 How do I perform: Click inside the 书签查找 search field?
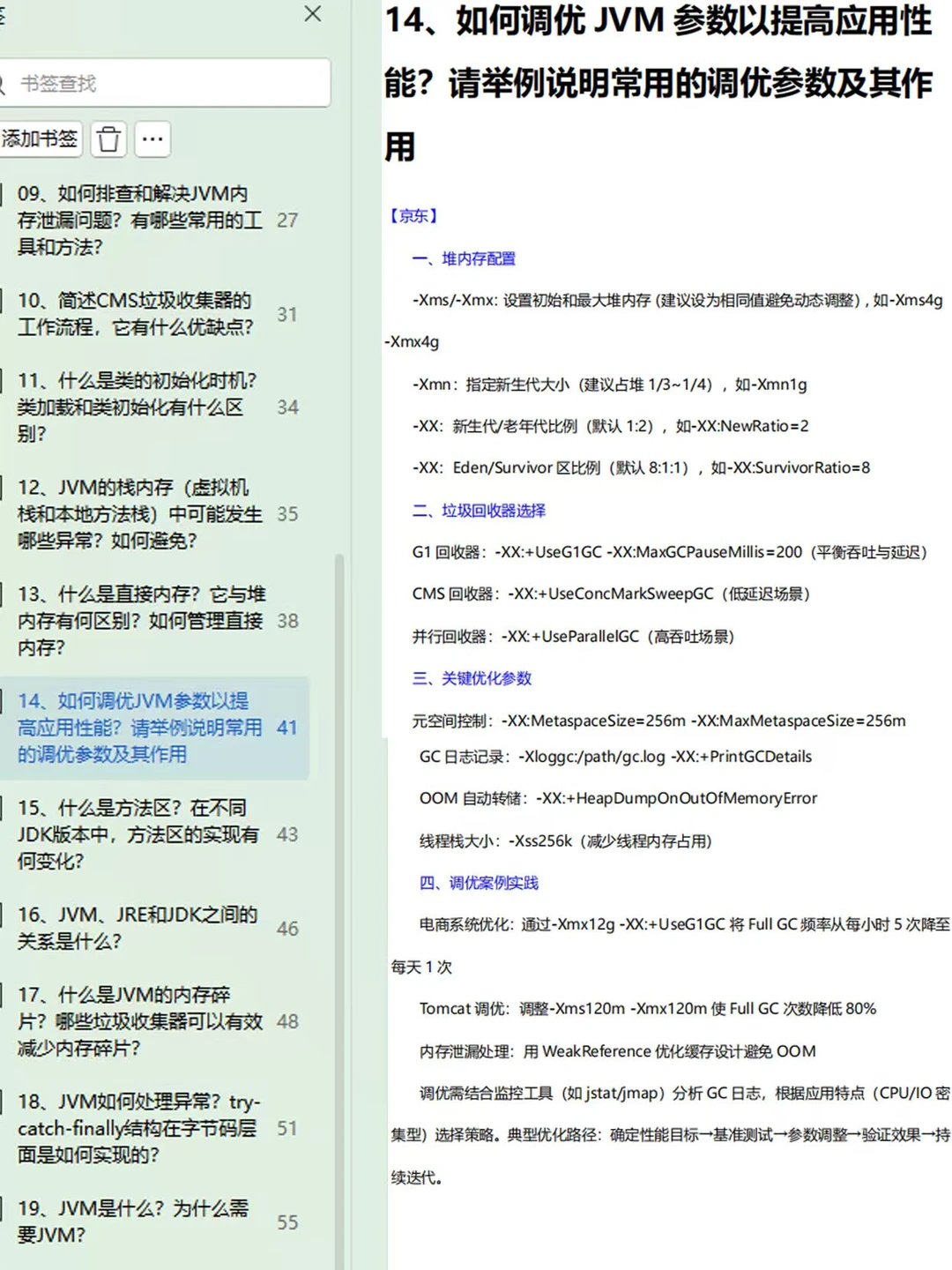tap(167, 84)
